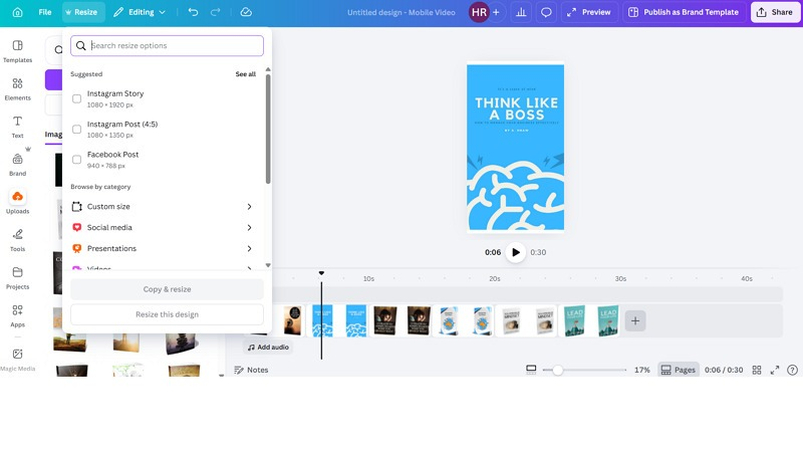Check the Instagram Post (4:5) option
Image resolution: width=803 pixels, height=450 pixels.
[x=77, y=129]
